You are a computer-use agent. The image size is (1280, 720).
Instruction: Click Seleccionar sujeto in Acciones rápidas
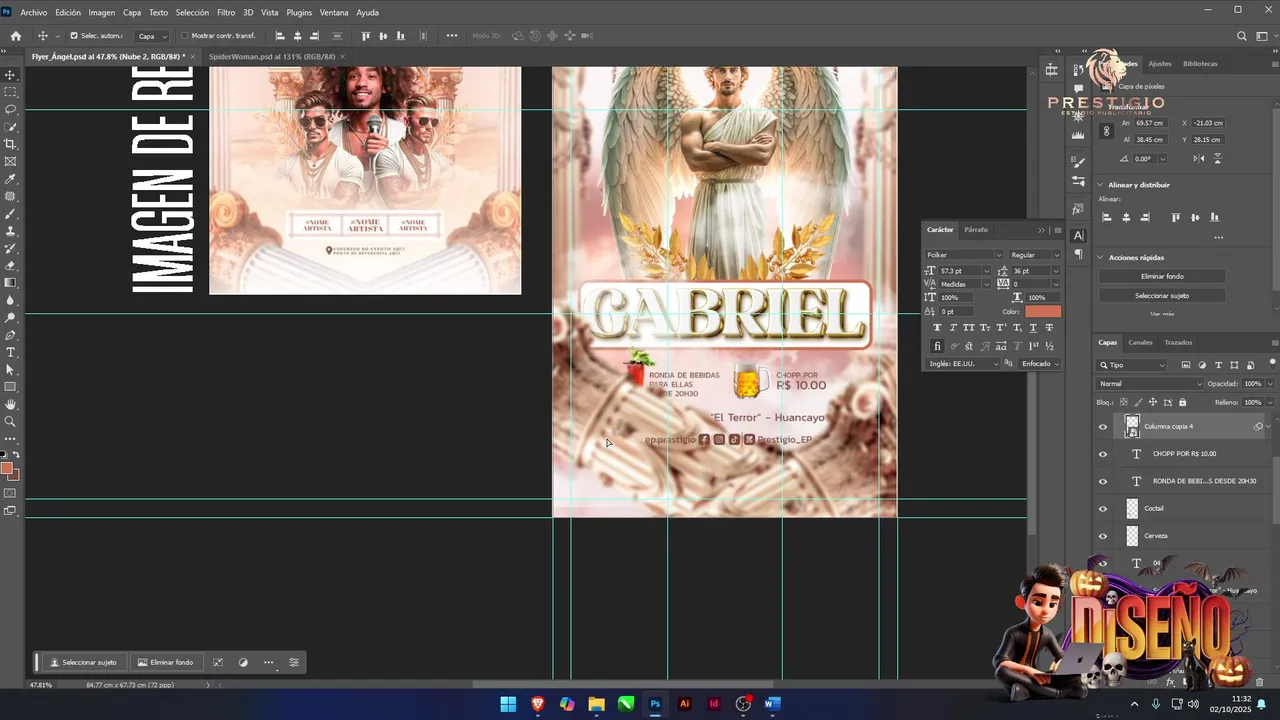point(1162,296)
